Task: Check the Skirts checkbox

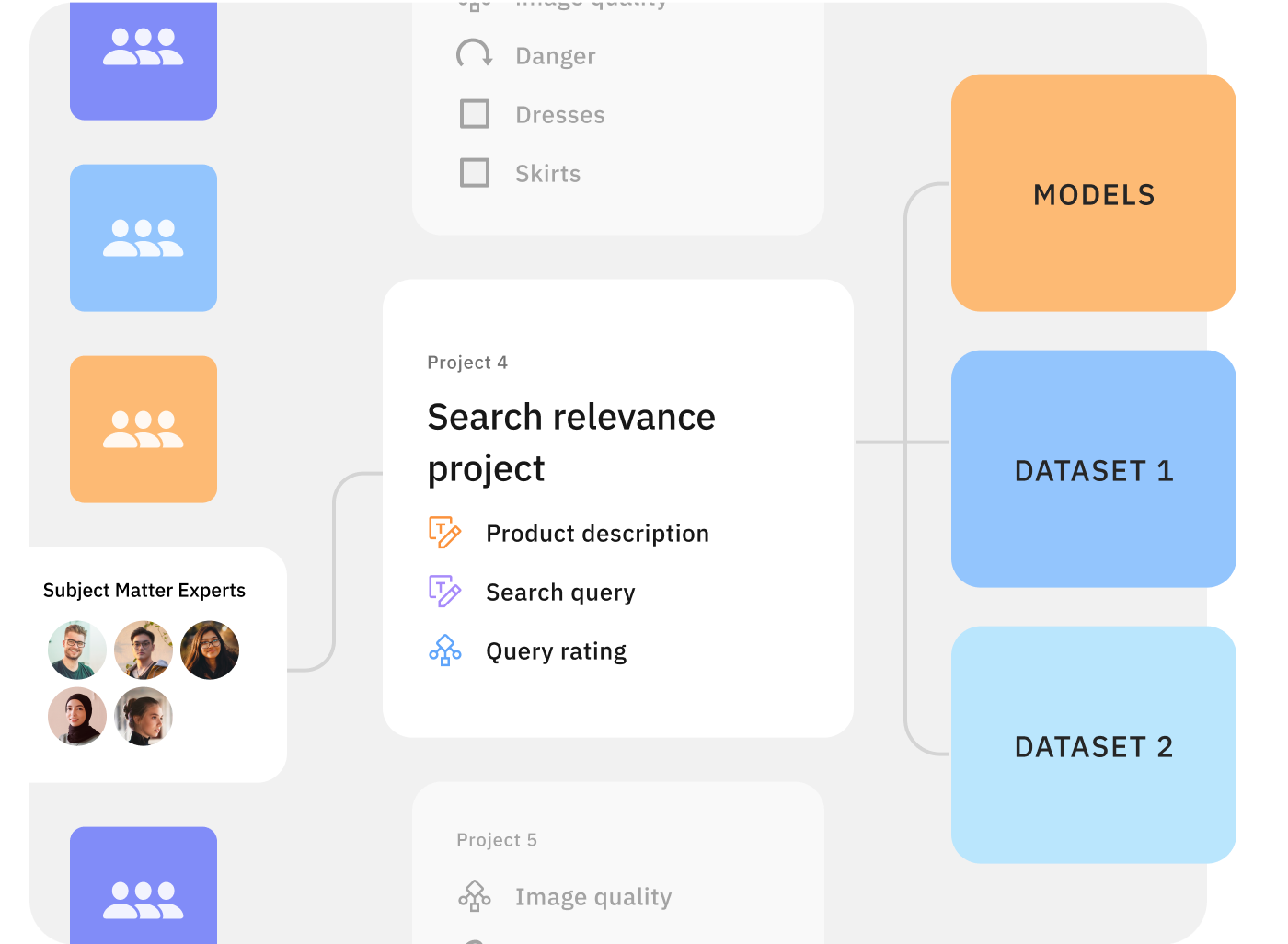Action: (475, 173)
